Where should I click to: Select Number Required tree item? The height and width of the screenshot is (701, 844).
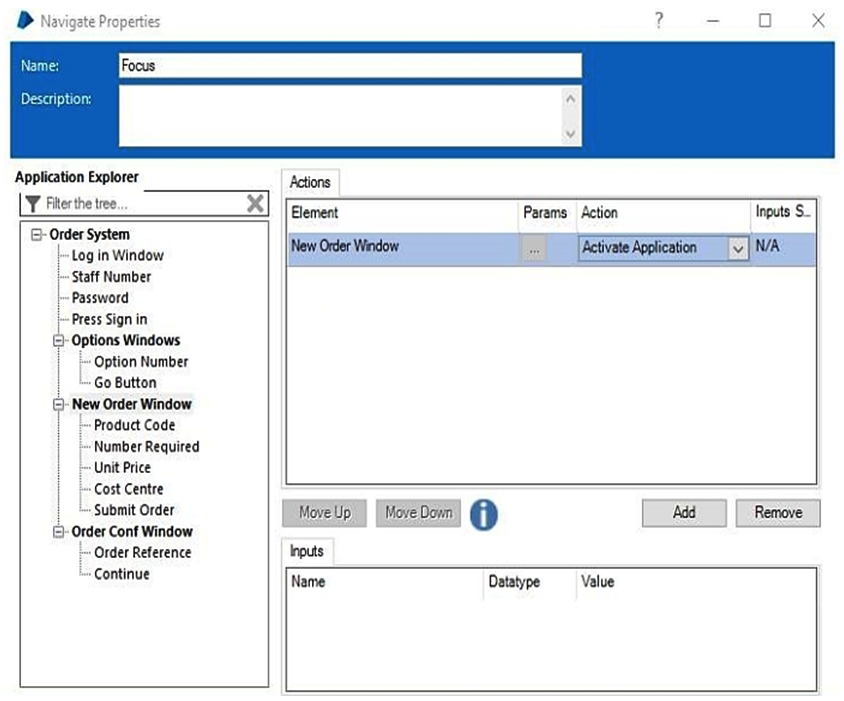pos(146,447)
